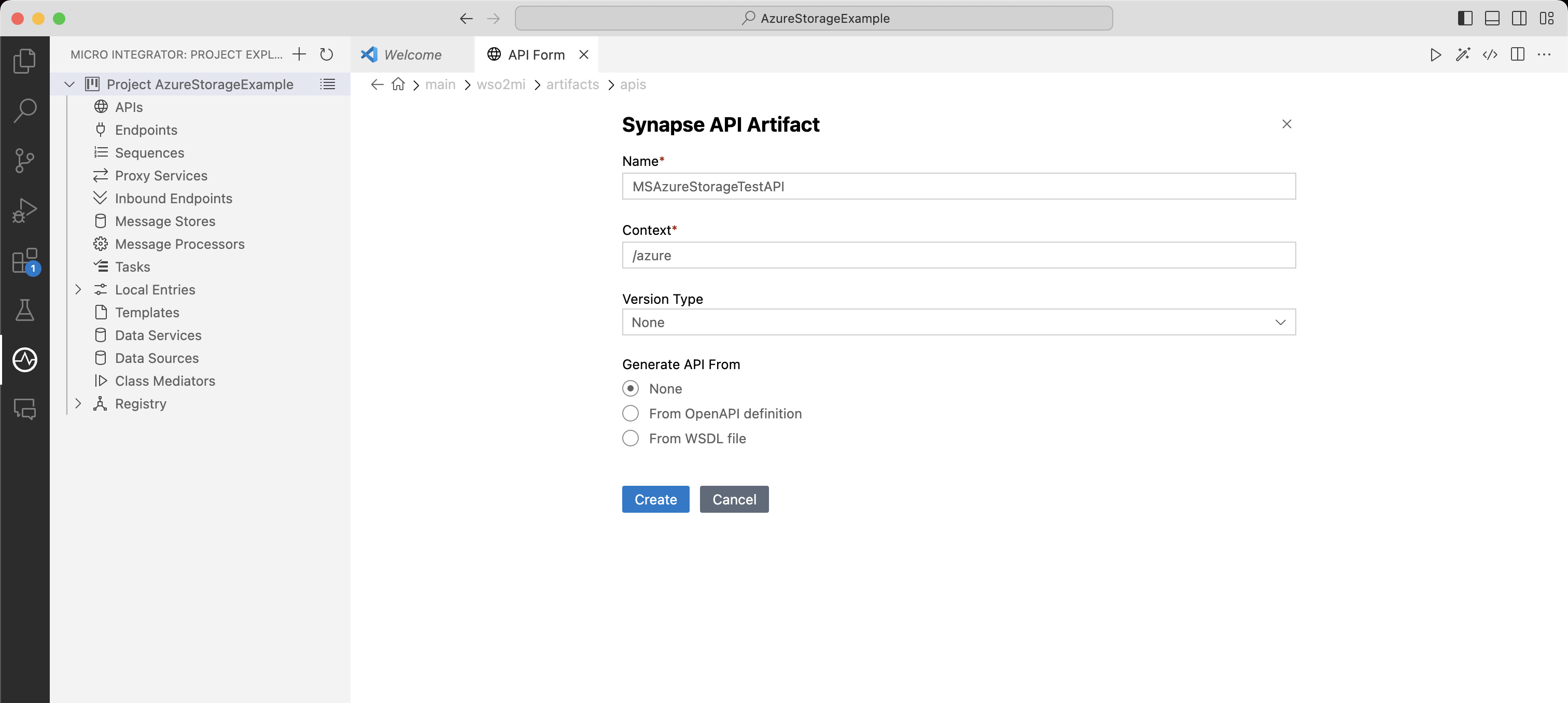Screen dimensions: 1568x703
Task: Select Endpoints in project tree
Action: point(201,130)
